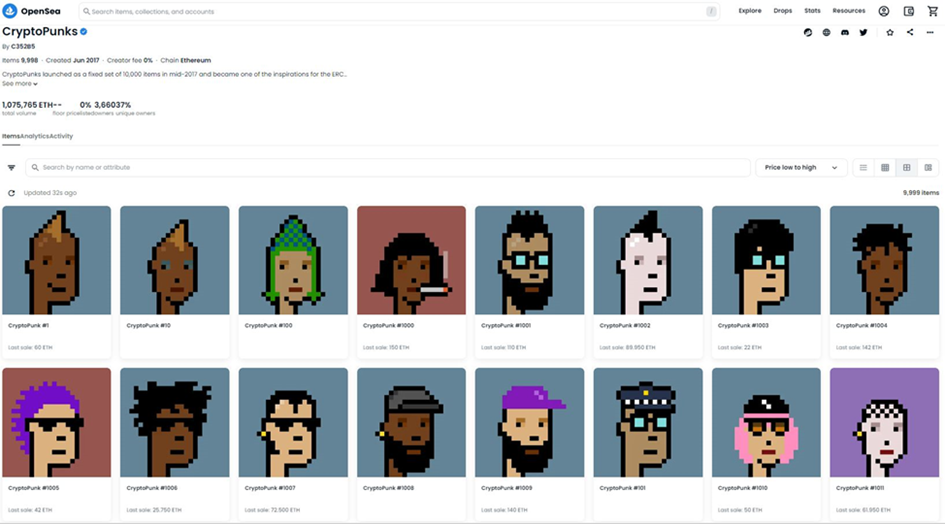Open CryptoPunk #1006 thumbnail
The width and height of the screenshot is (945, 524).
[x=175, y=423]
